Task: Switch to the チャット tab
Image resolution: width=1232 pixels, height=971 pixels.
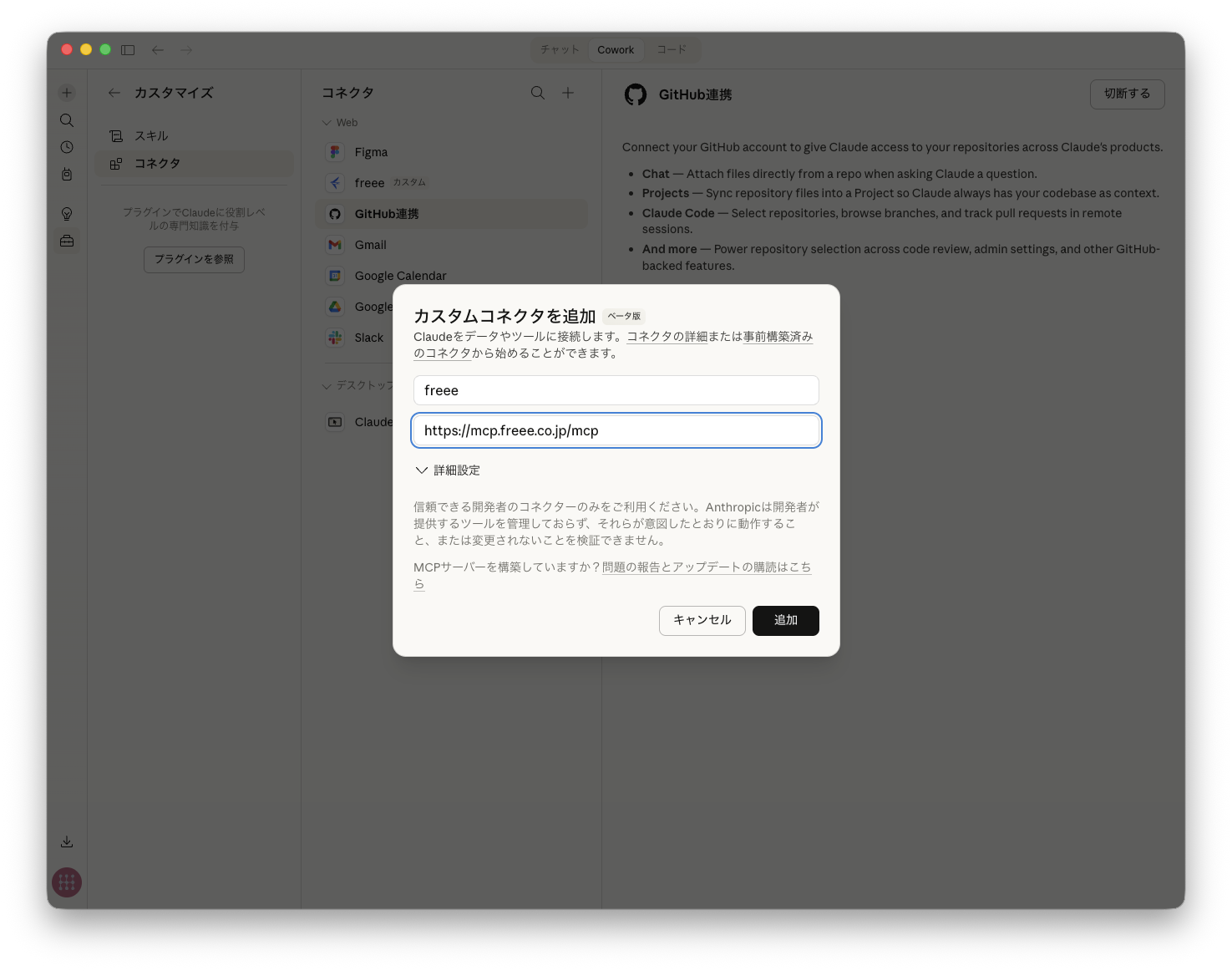Action: point(560,50)
